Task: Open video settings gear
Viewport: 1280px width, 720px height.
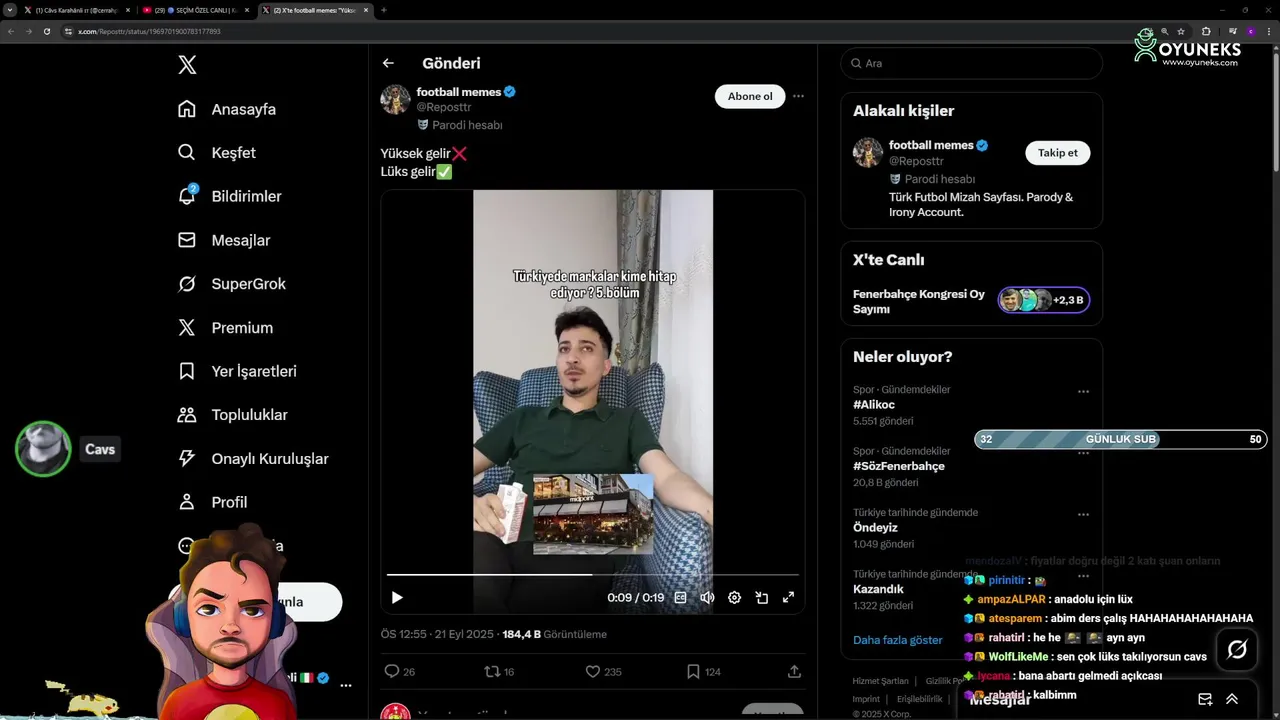Action: (734, 597)
